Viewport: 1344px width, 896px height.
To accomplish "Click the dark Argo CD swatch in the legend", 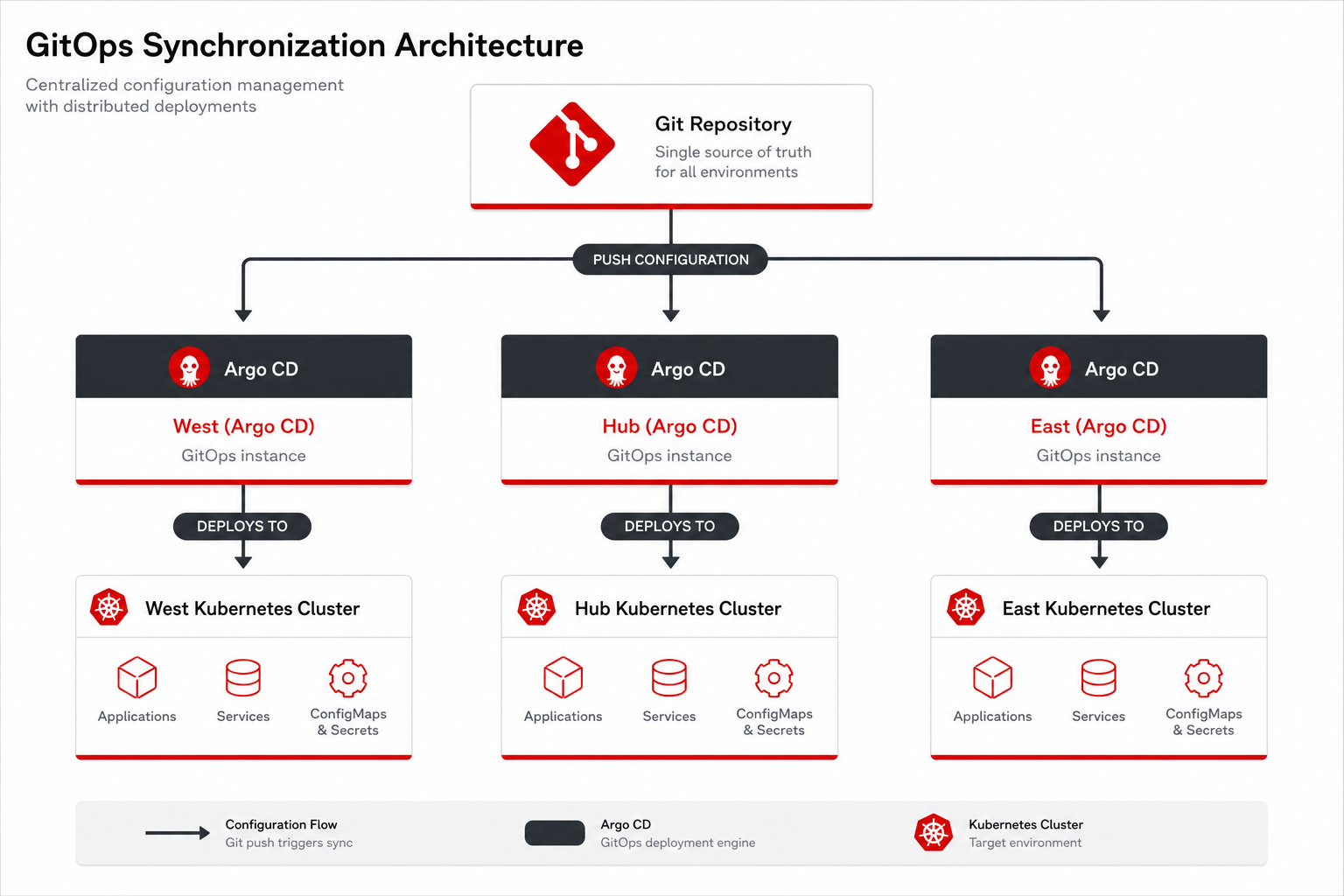I will coord(555,833).
